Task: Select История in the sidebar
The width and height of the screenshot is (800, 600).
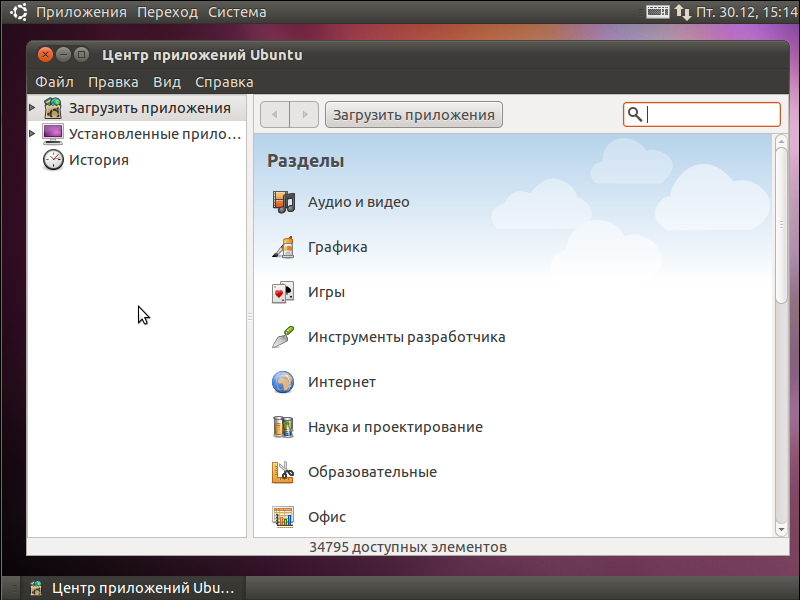Action: point(137,160)
